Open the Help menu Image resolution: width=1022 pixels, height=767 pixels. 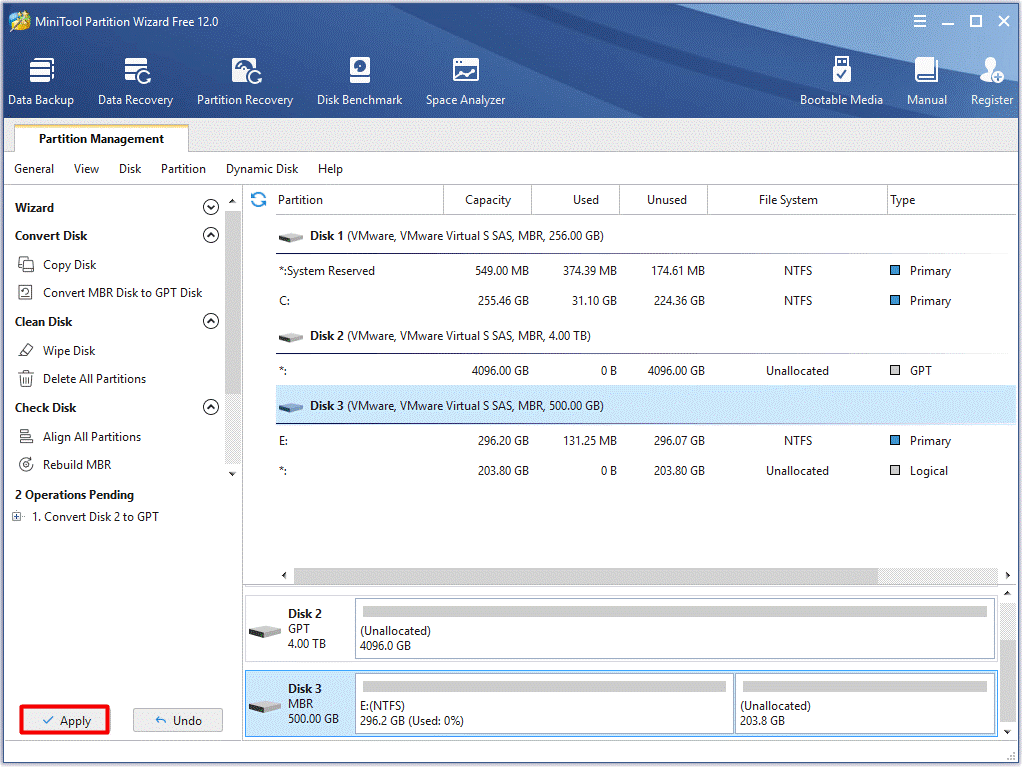(x=330, y=169)
